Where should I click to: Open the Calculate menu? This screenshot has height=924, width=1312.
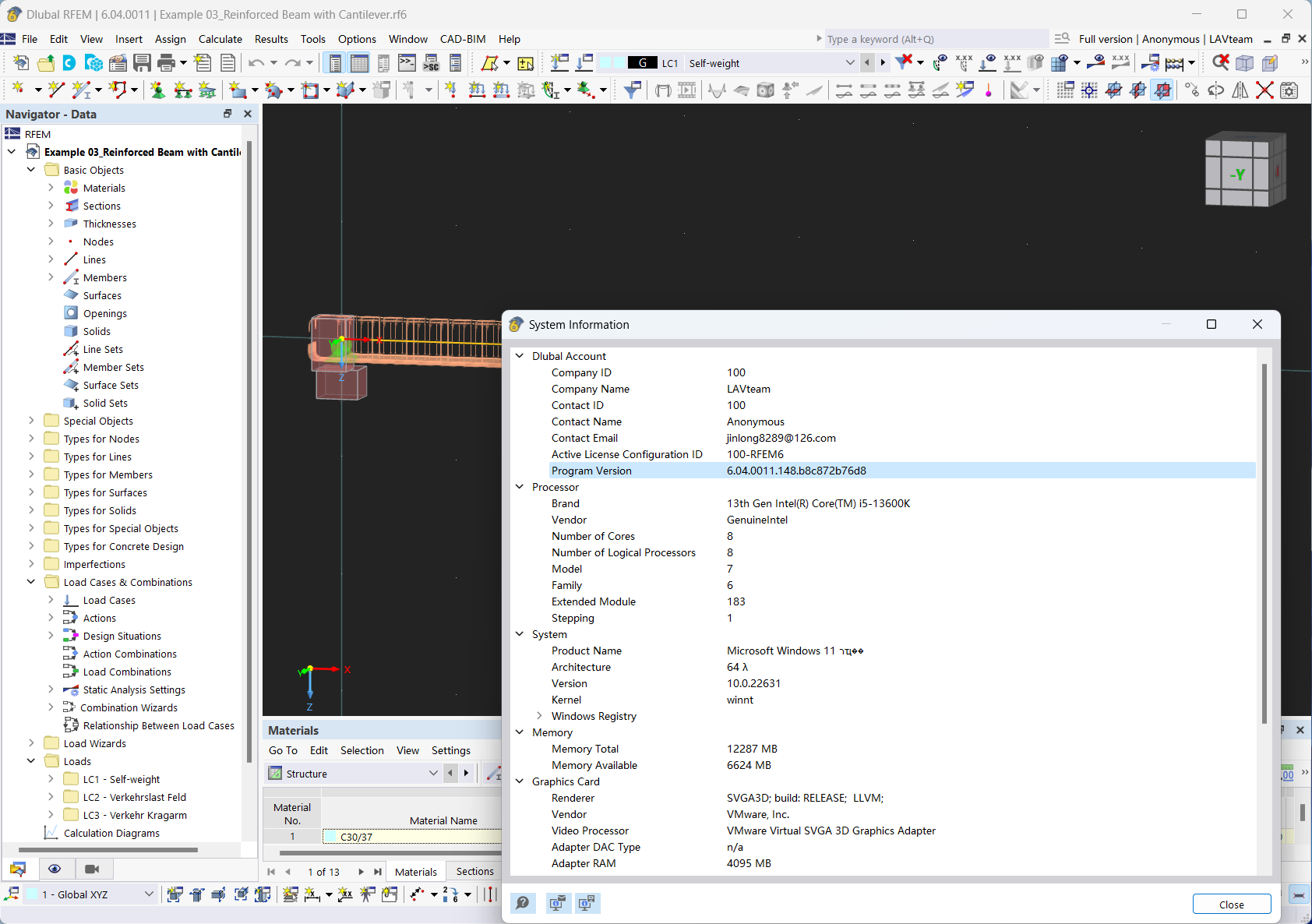(220, 39)
